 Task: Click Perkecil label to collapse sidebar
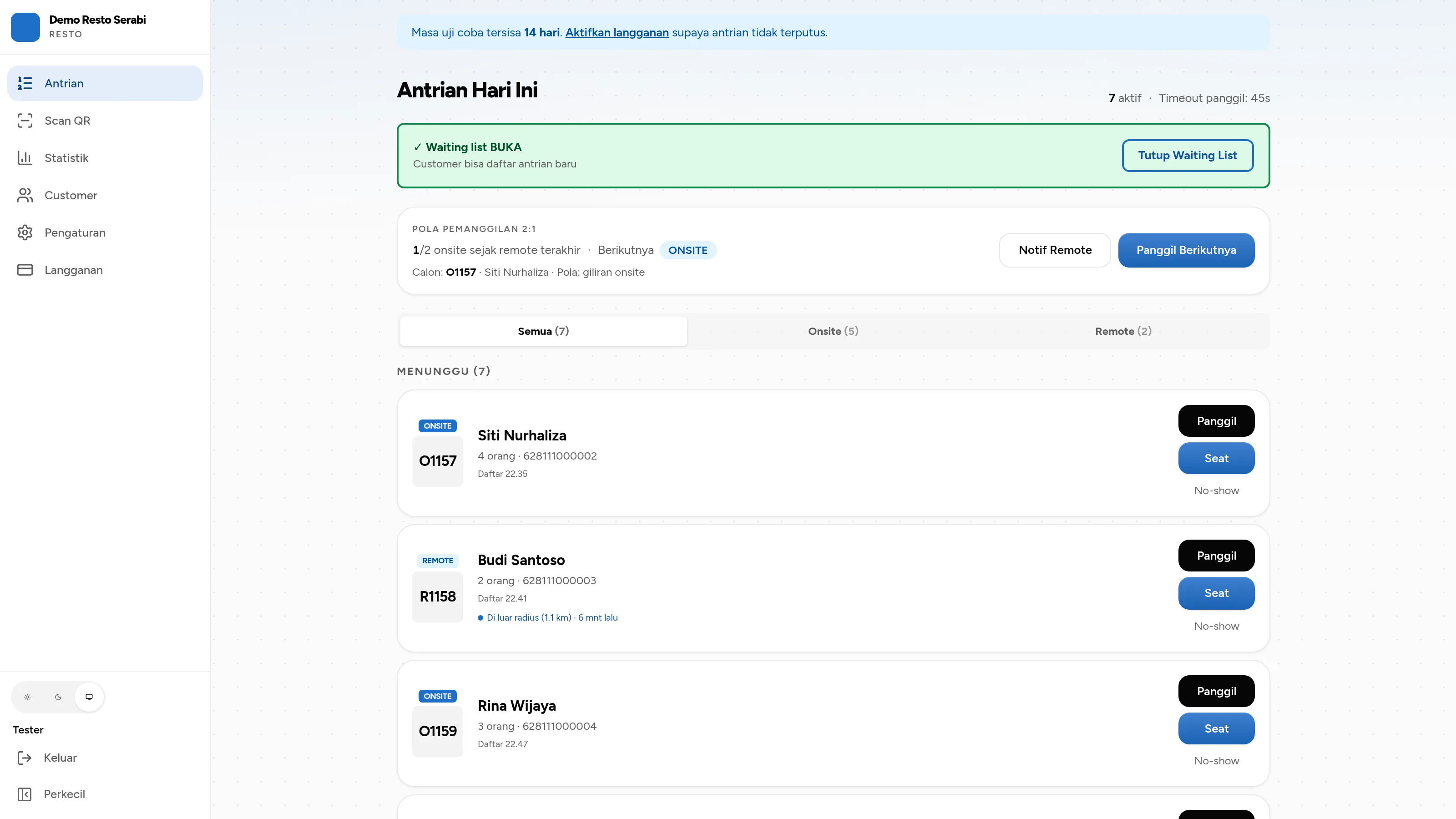tap(65, 794)
